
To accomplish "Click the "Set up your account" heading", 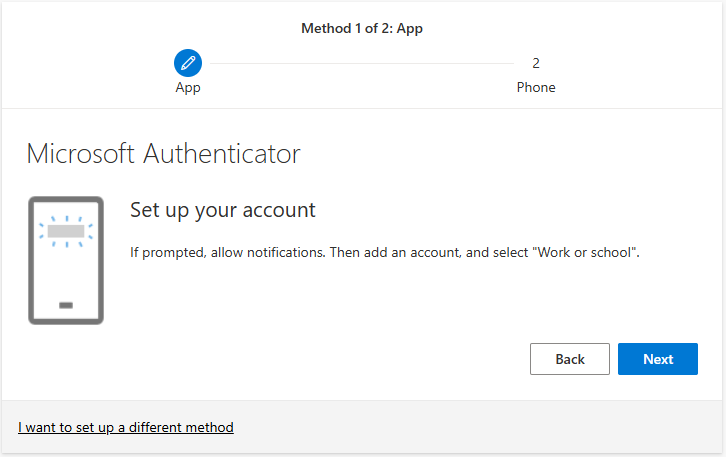I will click(x=223, y=211).
